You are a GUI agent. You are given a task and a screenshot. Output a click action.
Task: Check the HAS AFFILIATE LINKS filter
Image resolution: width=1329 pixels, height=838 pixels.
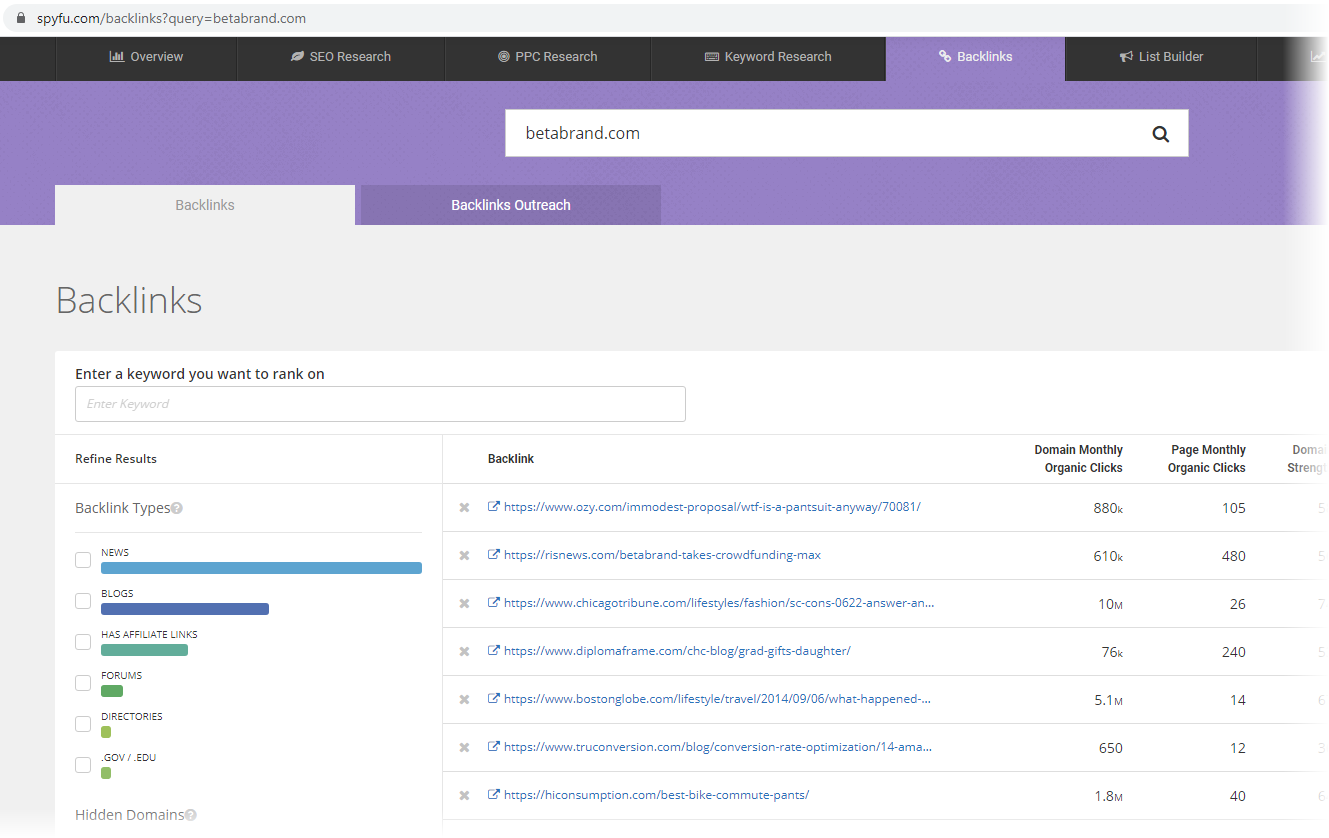83,642
